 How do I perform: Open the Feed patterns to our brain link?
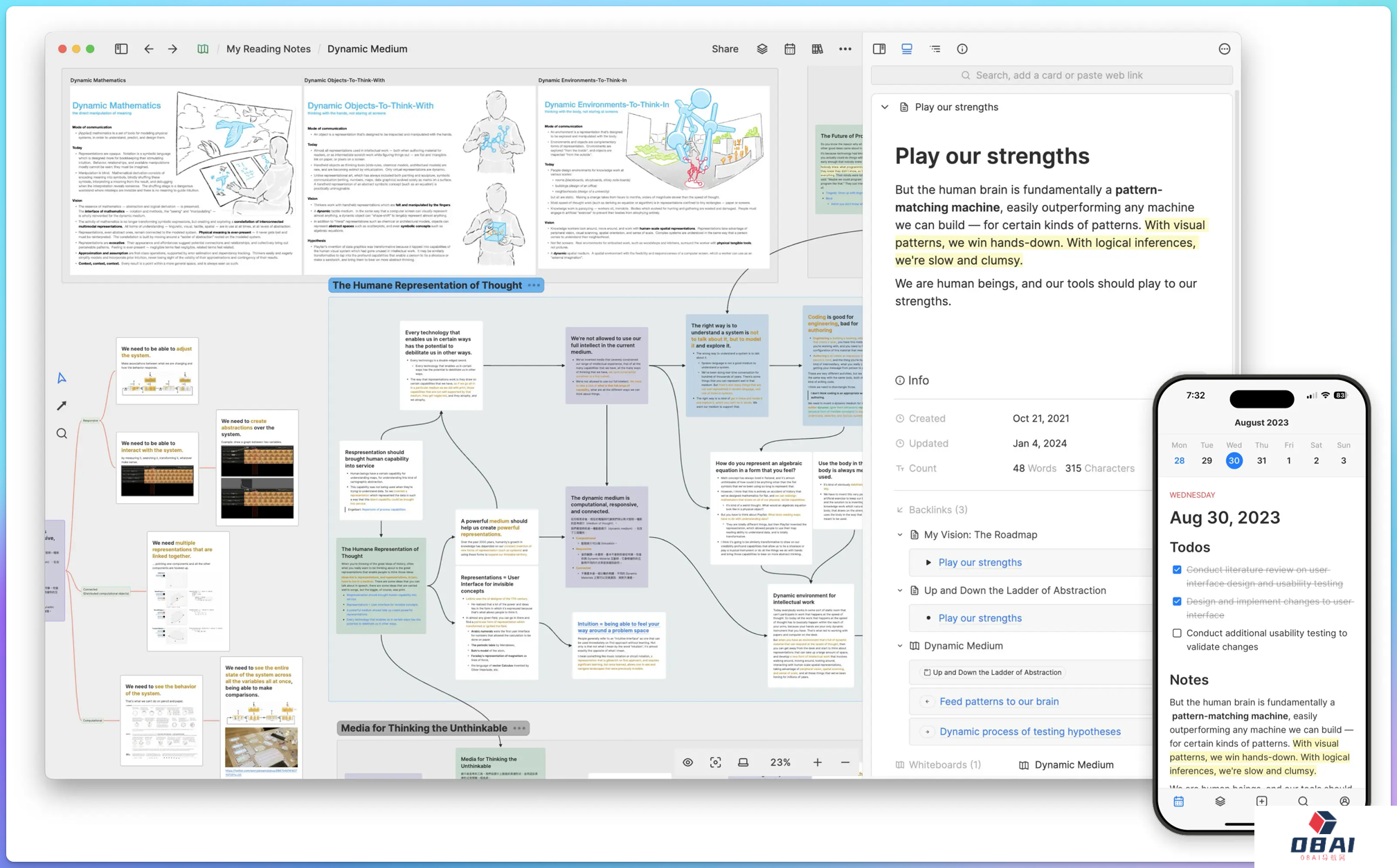point(998,701)
